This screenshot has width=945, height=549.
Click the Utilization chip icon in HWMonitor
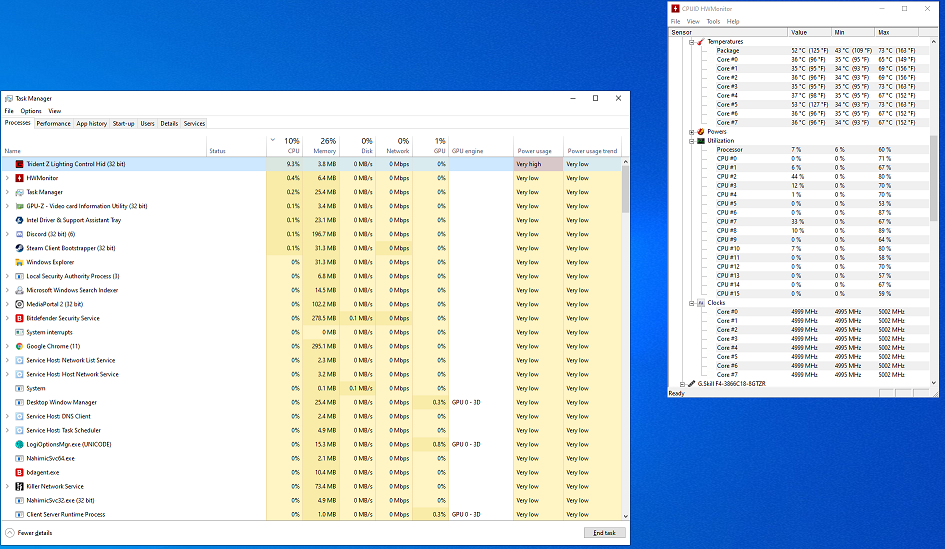coord(700,140)
